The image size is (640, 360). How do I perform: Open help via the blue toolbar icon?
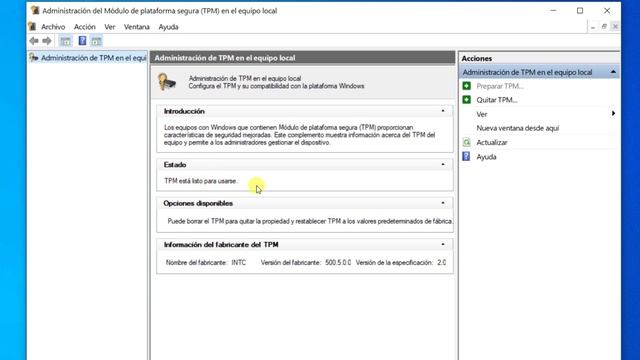pyautogui.click(x=82, y=41)
